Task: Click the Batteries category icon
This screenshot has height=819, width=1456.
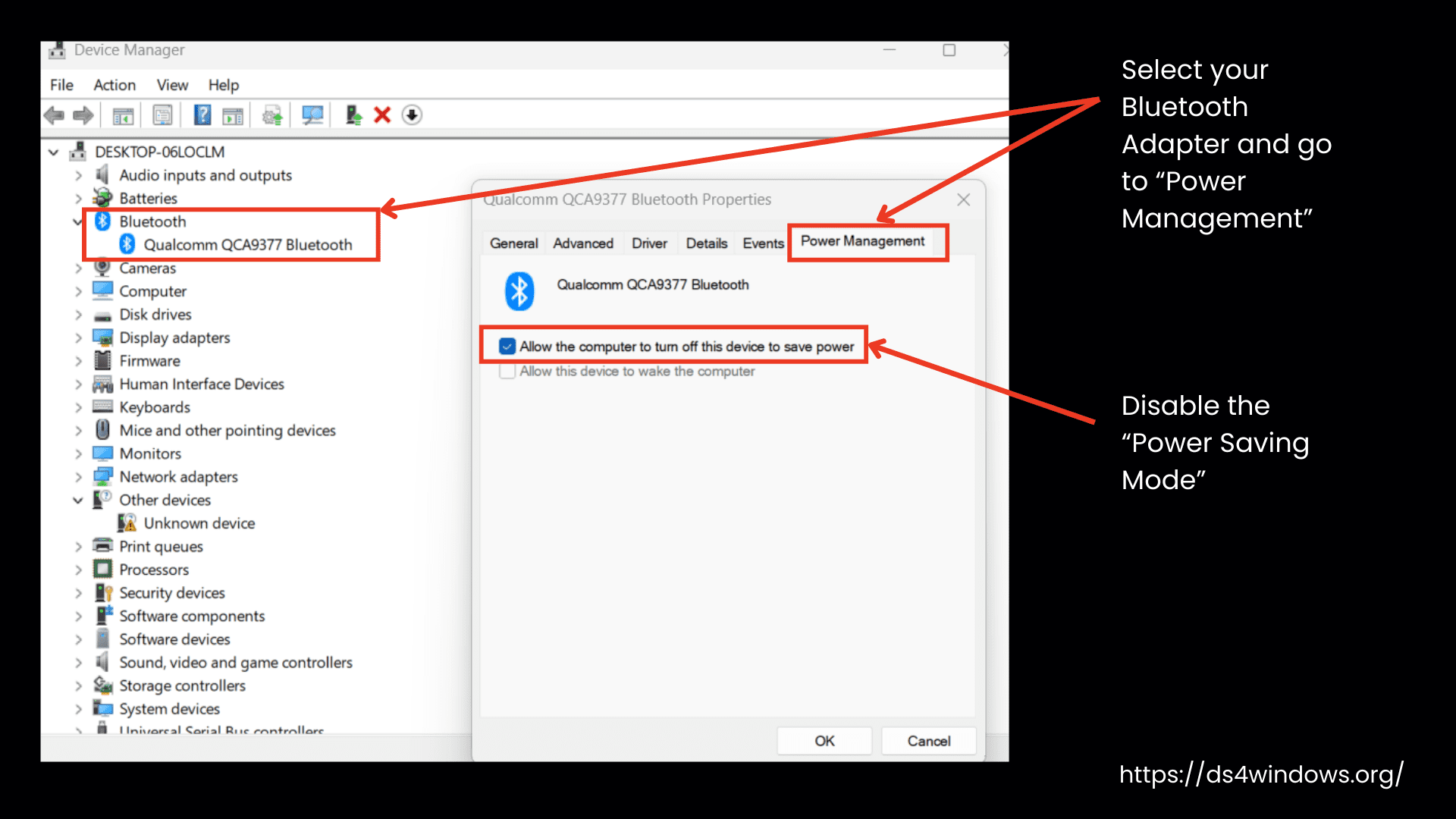Action: [x=102, y=198]
